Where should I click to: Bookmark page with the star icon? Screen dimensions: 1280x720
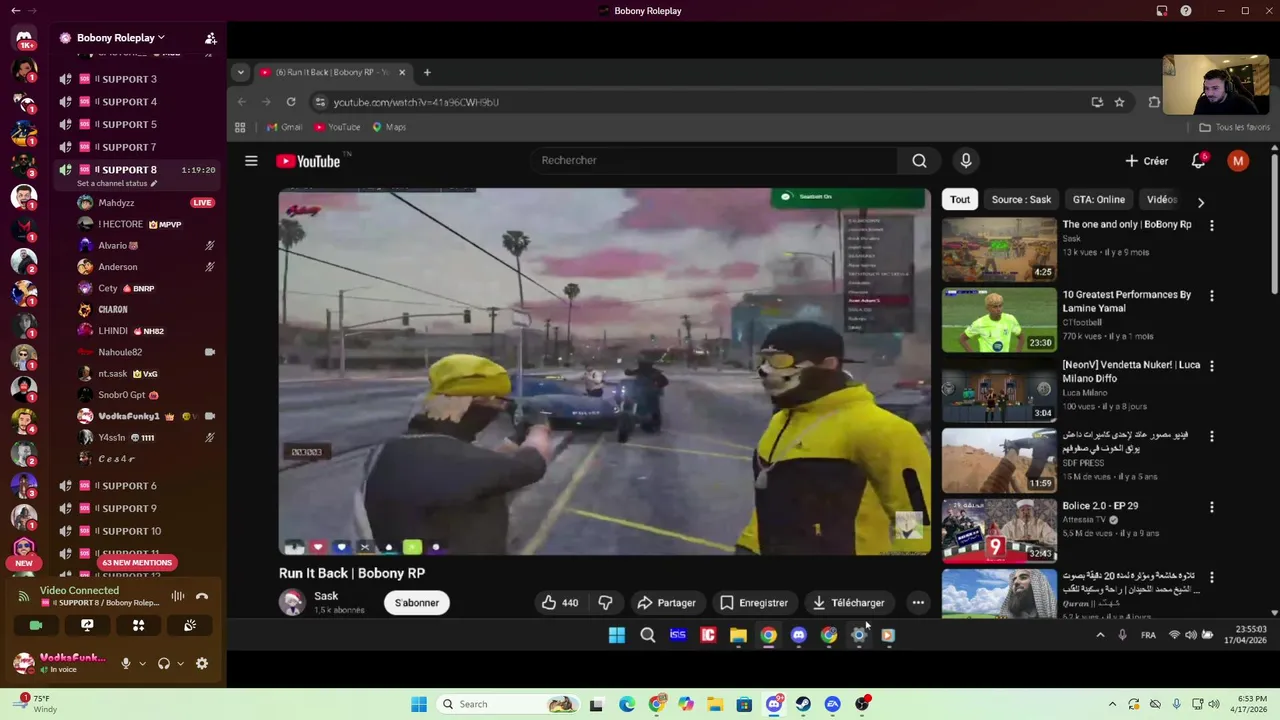1119,102
